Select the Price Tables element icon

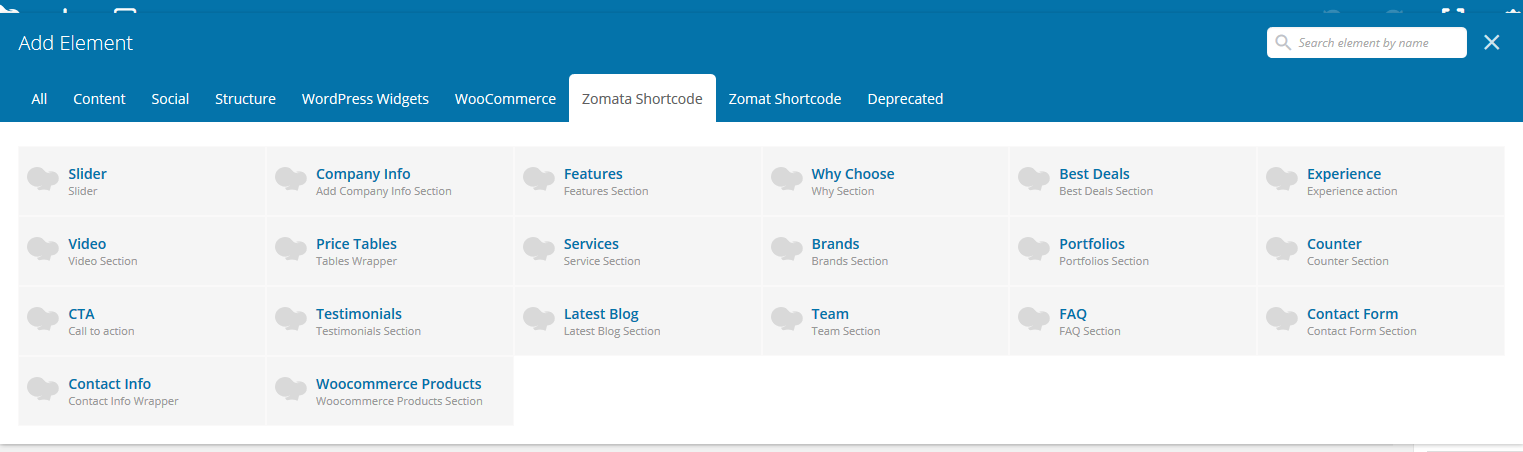(290, 250)
